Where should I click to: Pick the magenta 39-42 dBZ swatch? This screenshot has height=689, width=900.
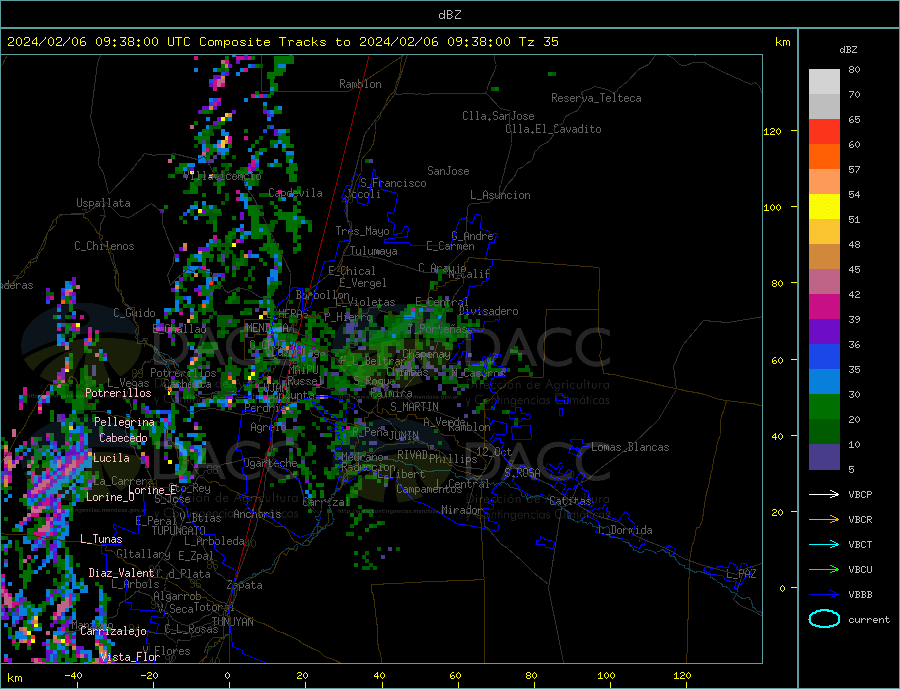click(x=824, y=307)
